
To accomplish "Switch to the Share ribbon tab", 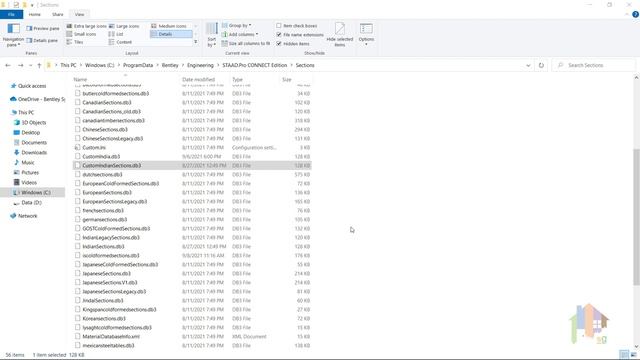I will tap(58, 14).
